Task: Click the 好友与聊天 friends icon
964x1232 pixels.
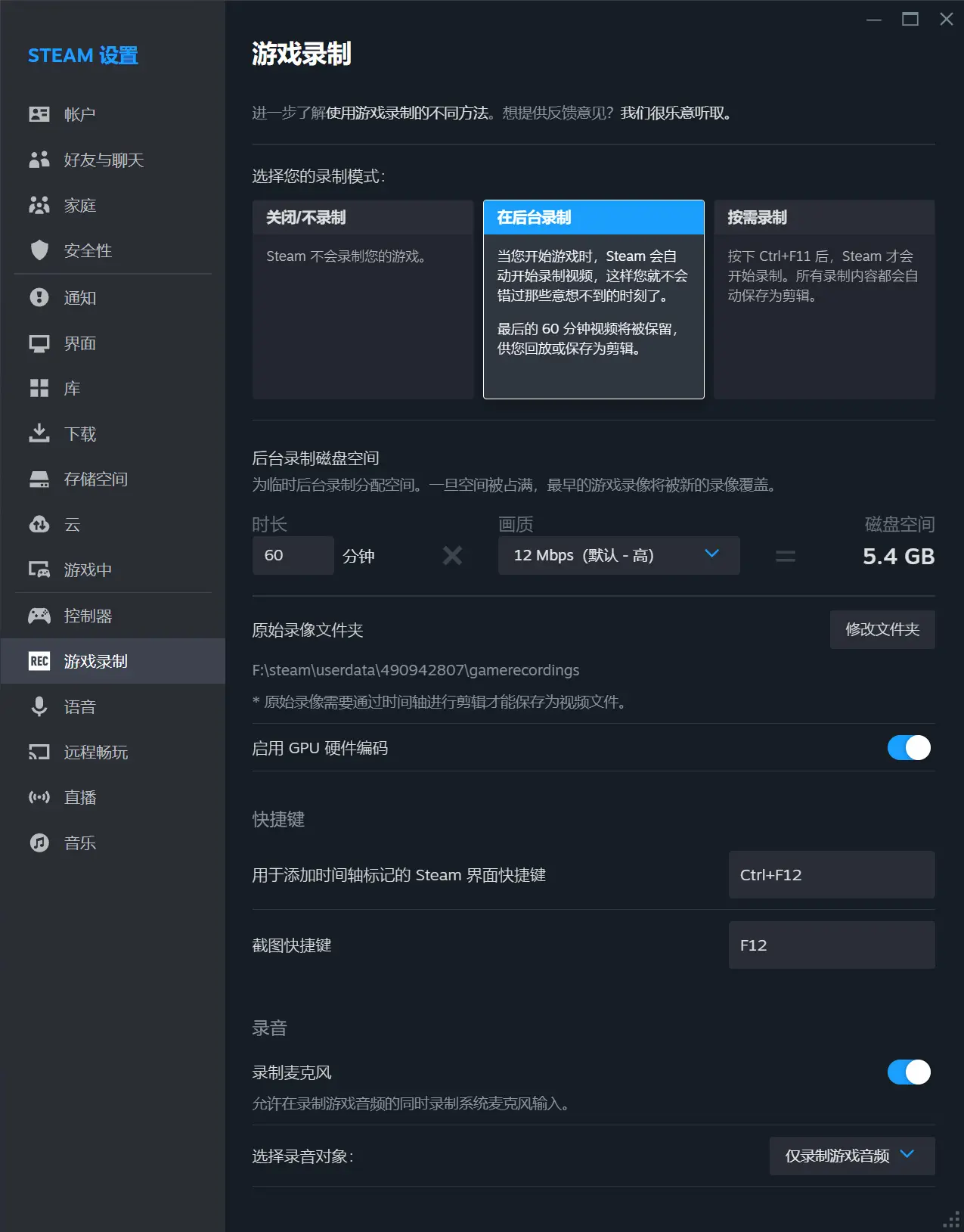Action: [39, 160]
